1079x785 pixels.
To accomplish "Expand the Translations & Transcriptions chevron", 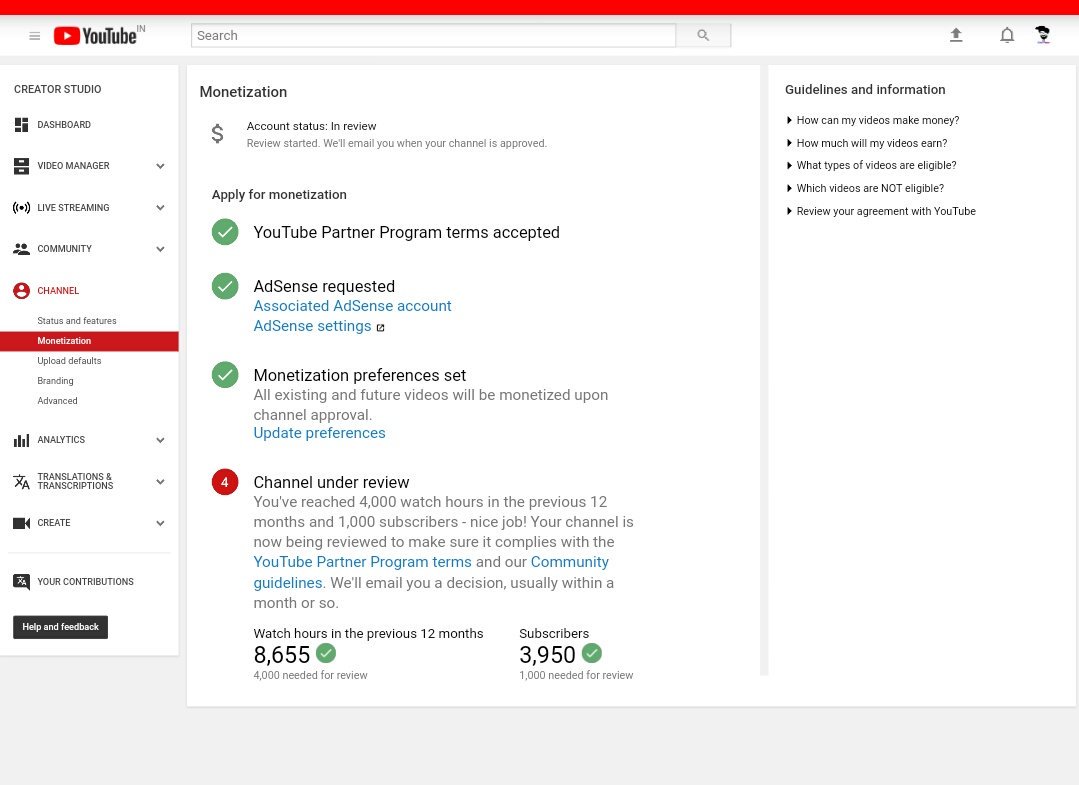I will pos(160,482).
